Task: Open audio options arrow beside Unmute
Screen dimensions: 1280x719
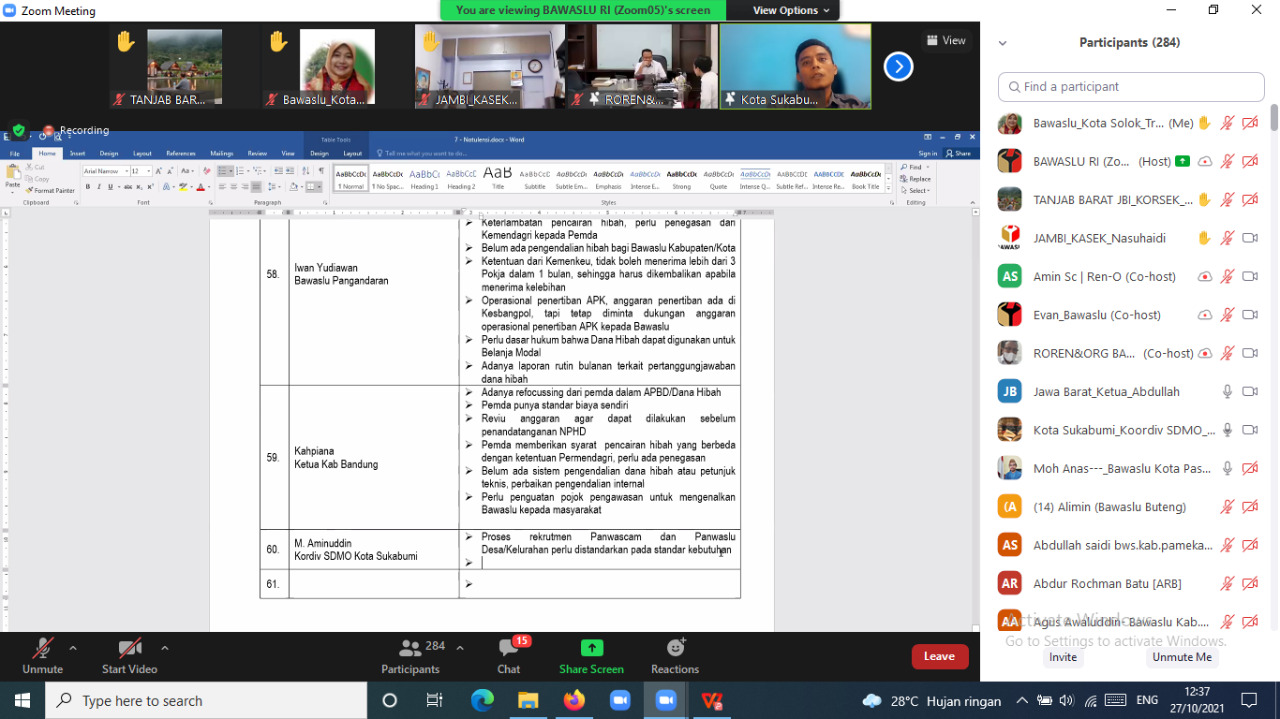Action: [73, 647]
